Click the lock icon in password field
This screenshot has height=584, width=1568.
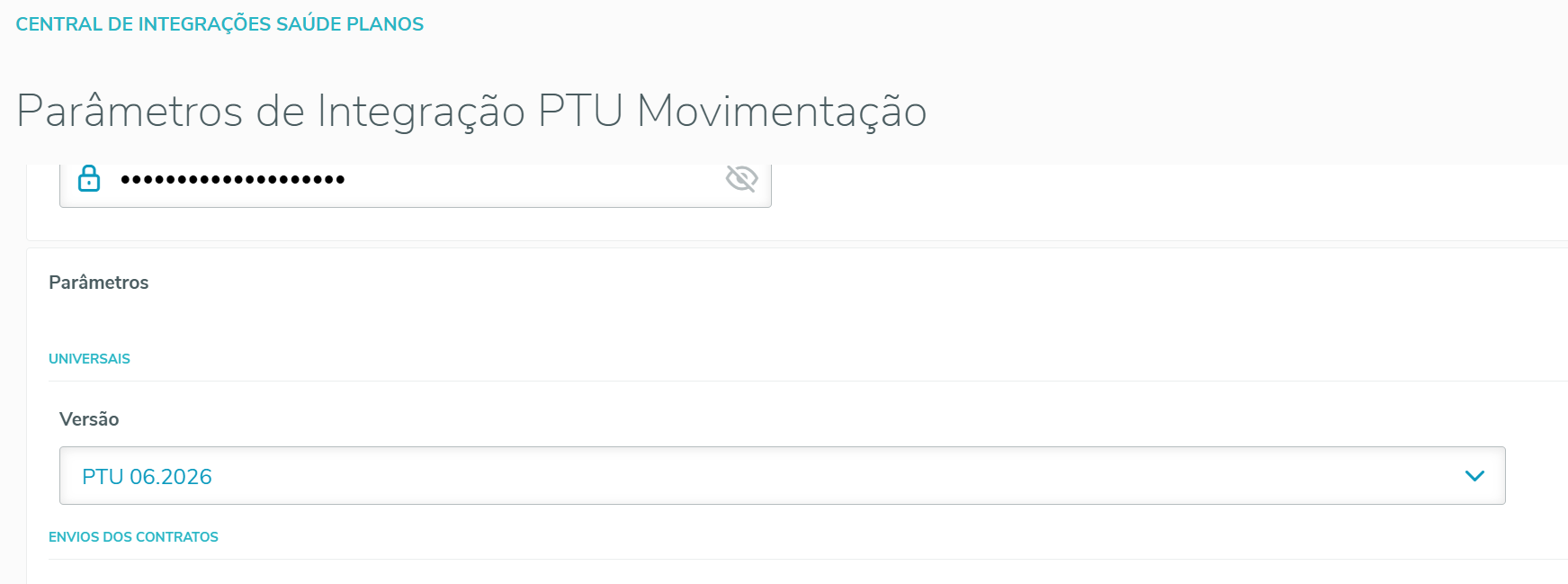pyautogui.click(x=89, y=178)
